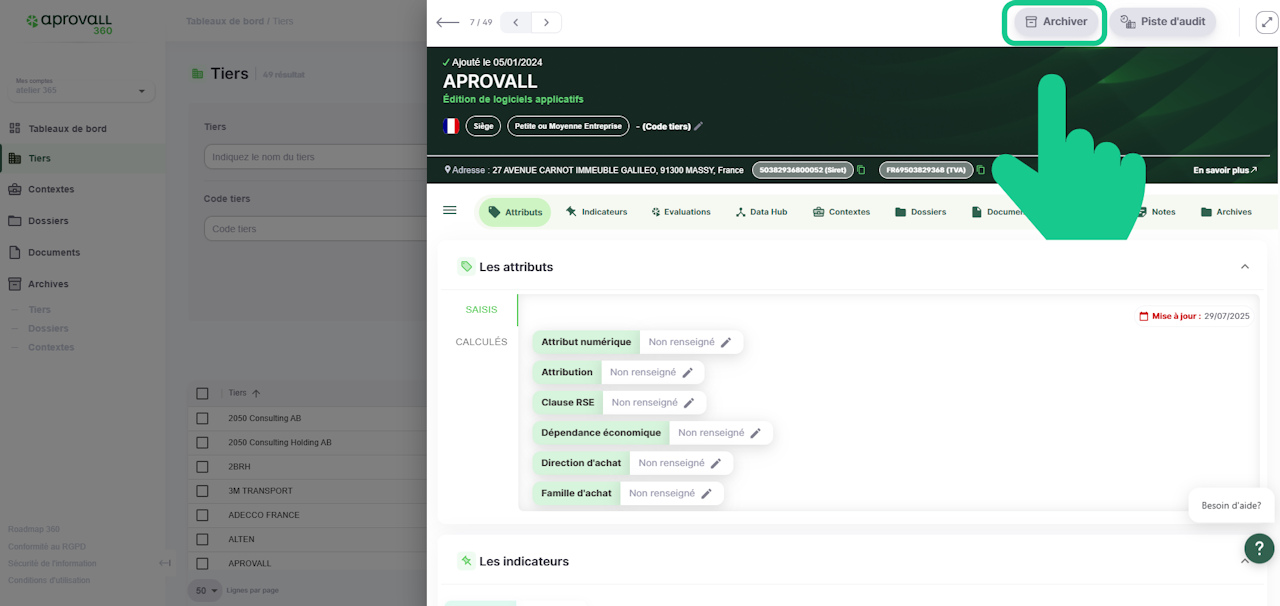Image resolution: width=1280 pixels, height=606 pixels.
Task: Copy the Siret number
Action: point(861,170)
